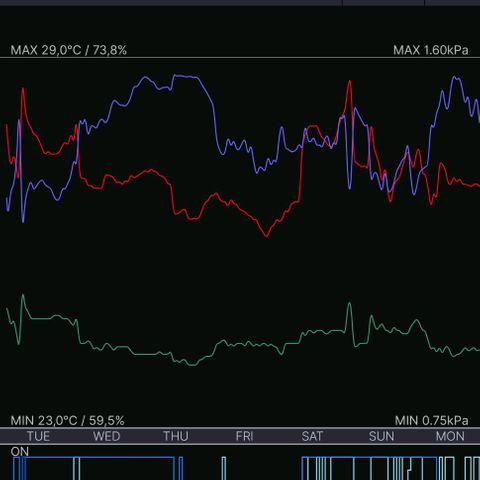
Task: Select the MAX 29,0°C / 73,8% reading
Action: pos(69,50)
